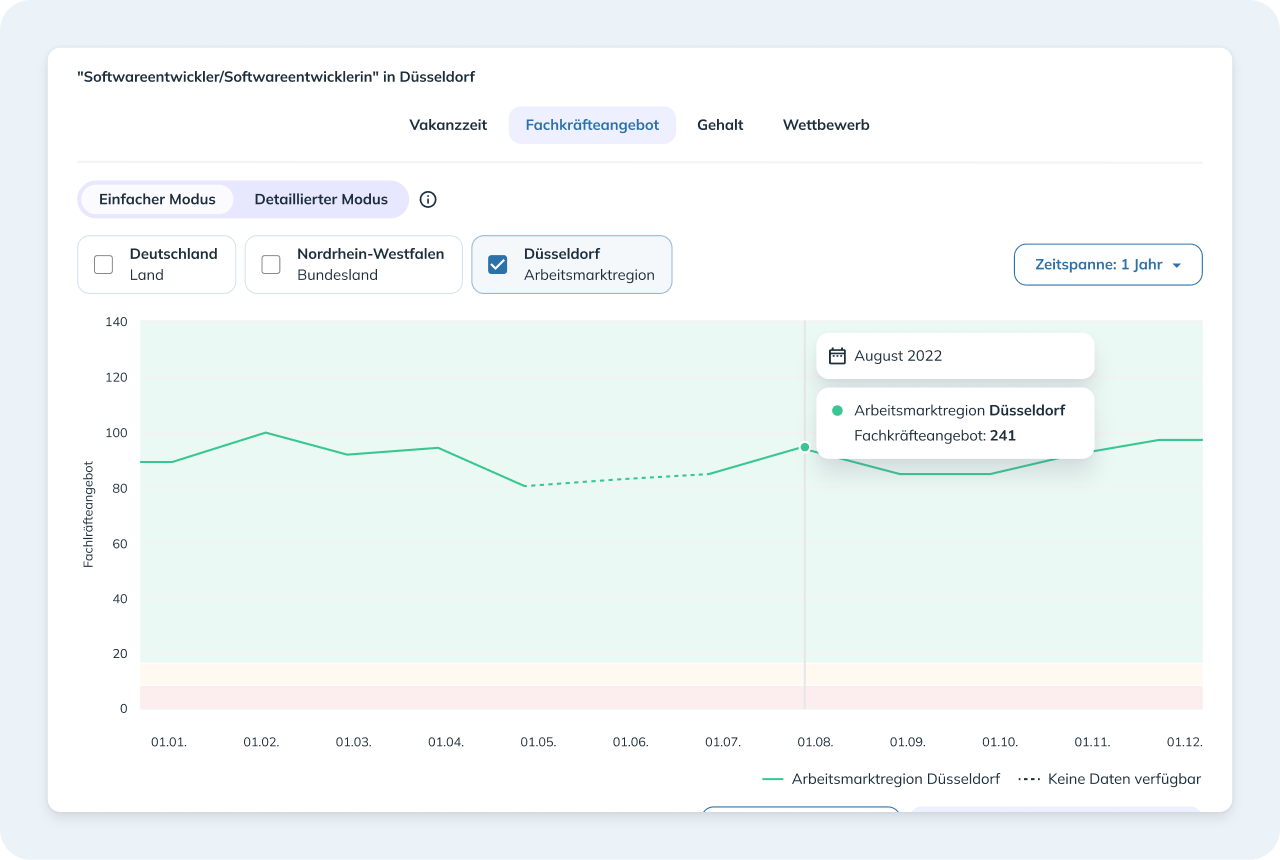Uncheck the Düsseldorf Arbeitsmarktregion checkbox

497,265
